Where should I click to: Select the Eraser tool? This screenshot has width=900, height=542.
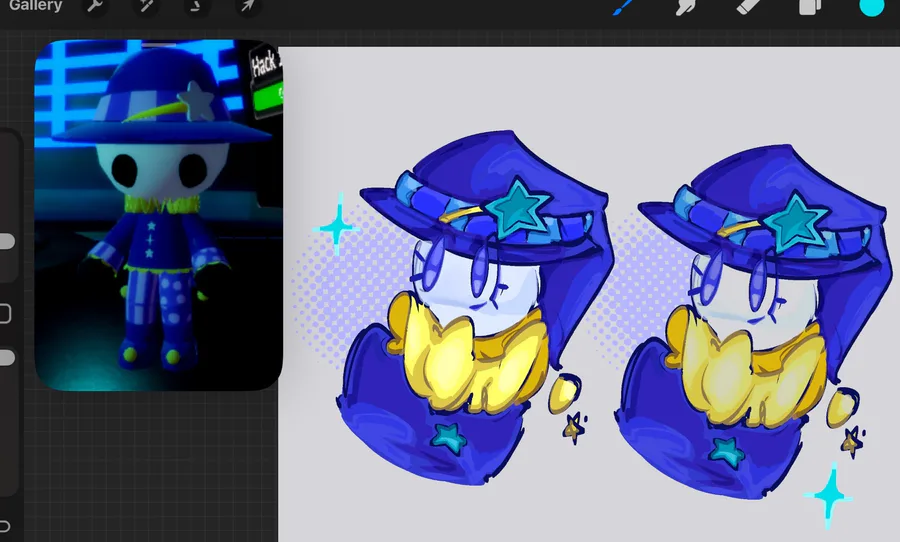tap(748, 6)
